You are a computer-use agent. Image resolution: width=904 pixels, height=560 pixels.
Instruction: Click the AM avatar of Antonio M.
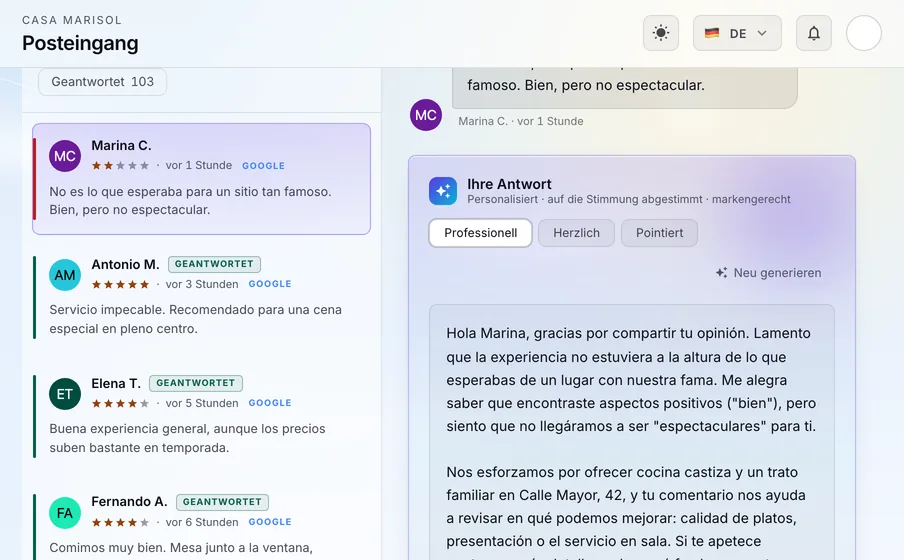[x=65, y=275]
